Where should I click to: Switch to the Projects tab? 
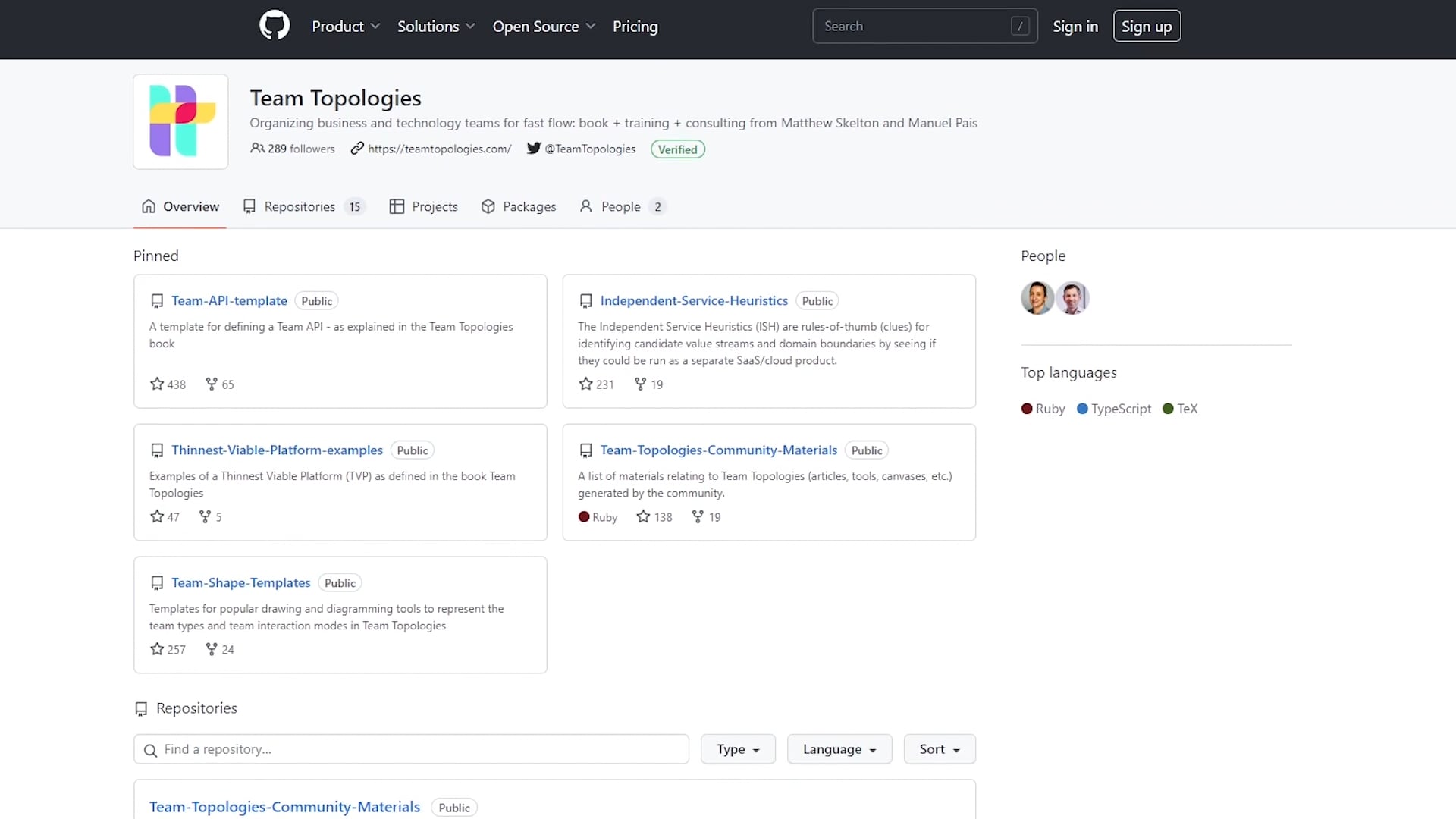click(x=424, y=206)
